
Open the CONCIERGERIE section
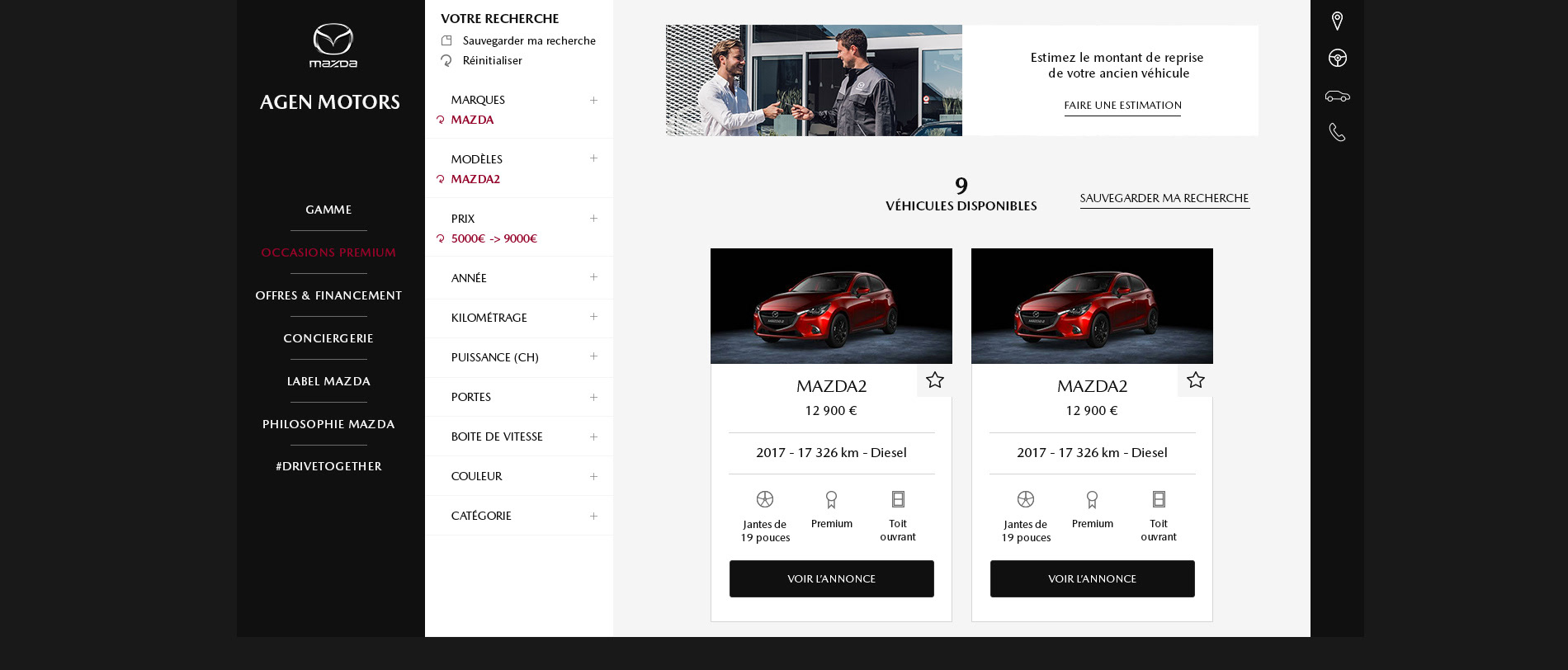click(x=328, y=338)
